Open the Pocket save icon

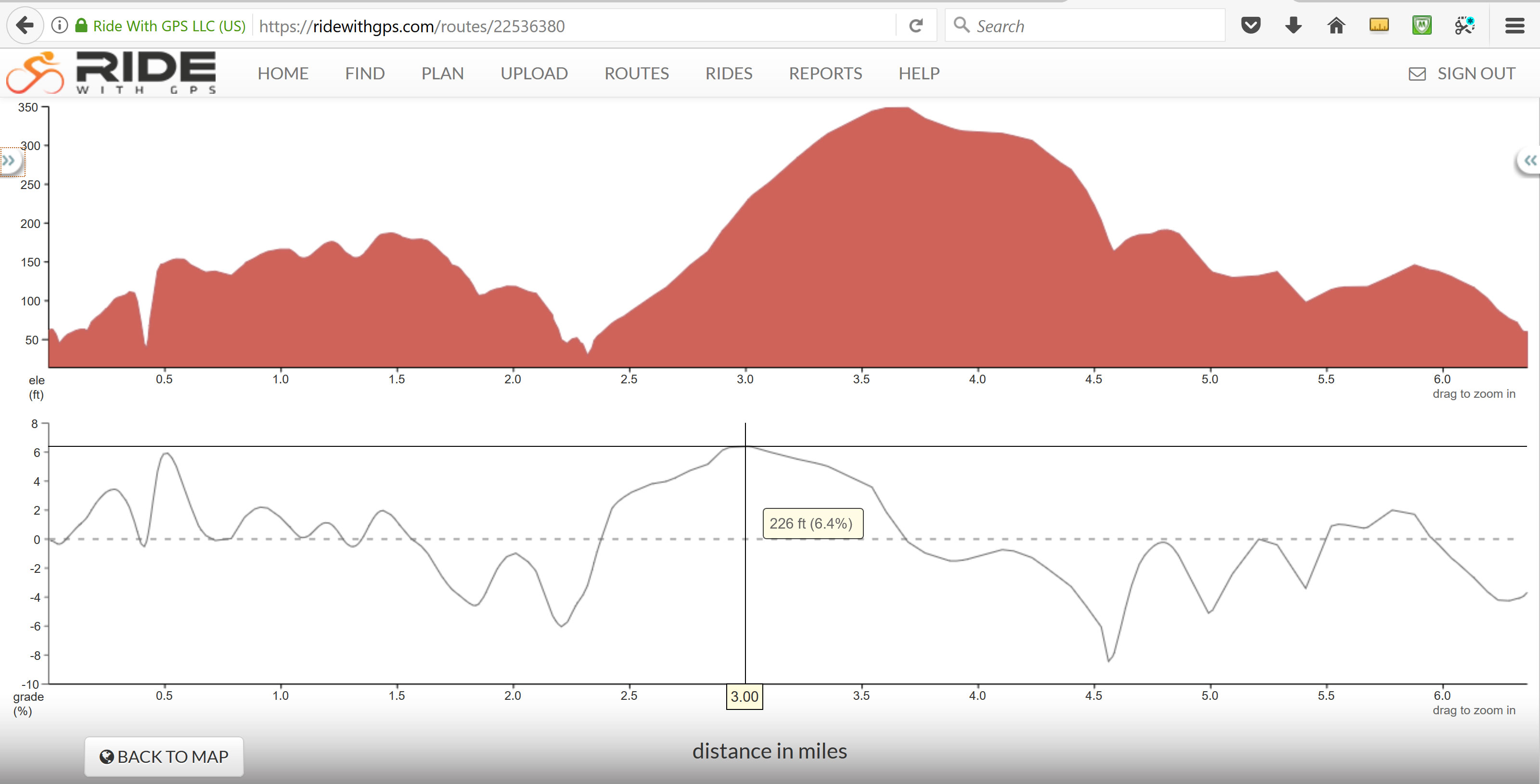click(x=1250, y=25)
